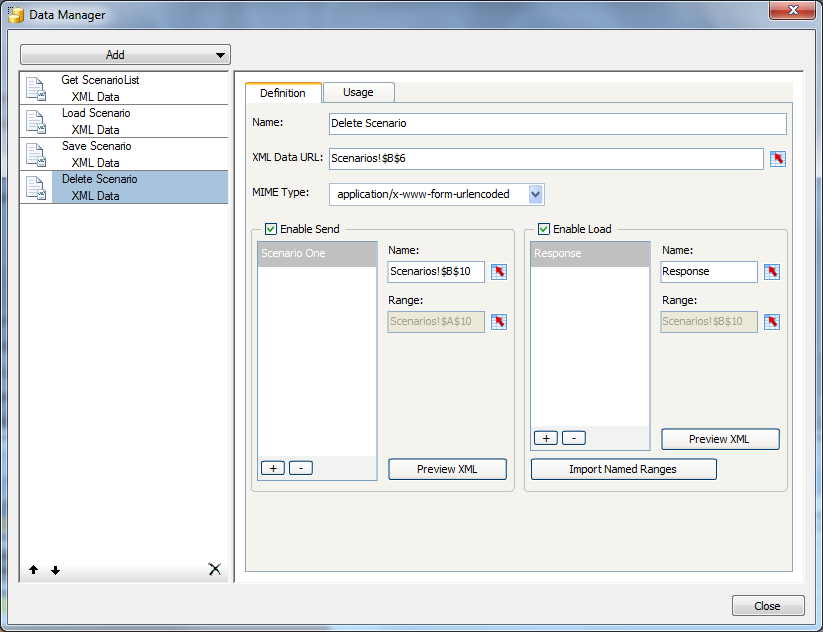This screenshot has height=632, width=823.
Task: Toggle the Enable Load checkbox
Action: pos(544,229)
